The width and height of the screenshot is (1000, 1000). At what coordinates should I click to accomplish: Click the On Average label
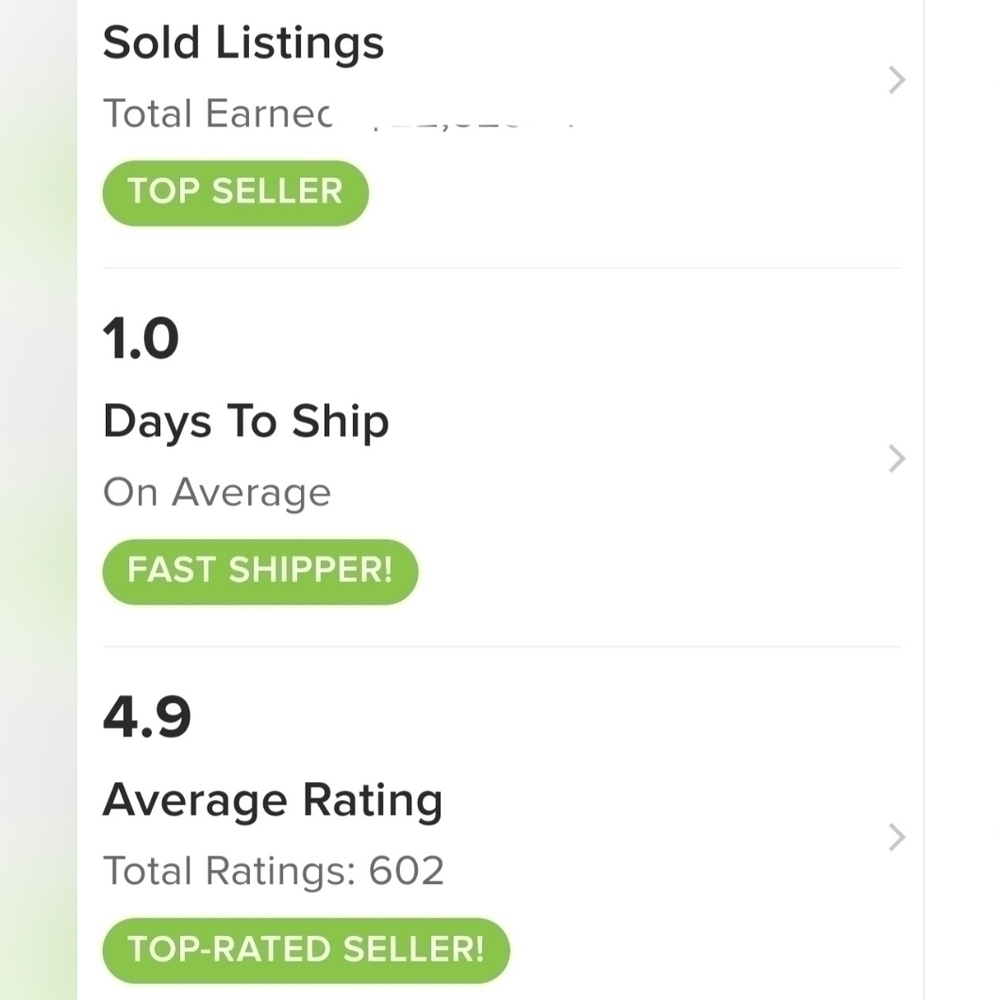(217, 493)
